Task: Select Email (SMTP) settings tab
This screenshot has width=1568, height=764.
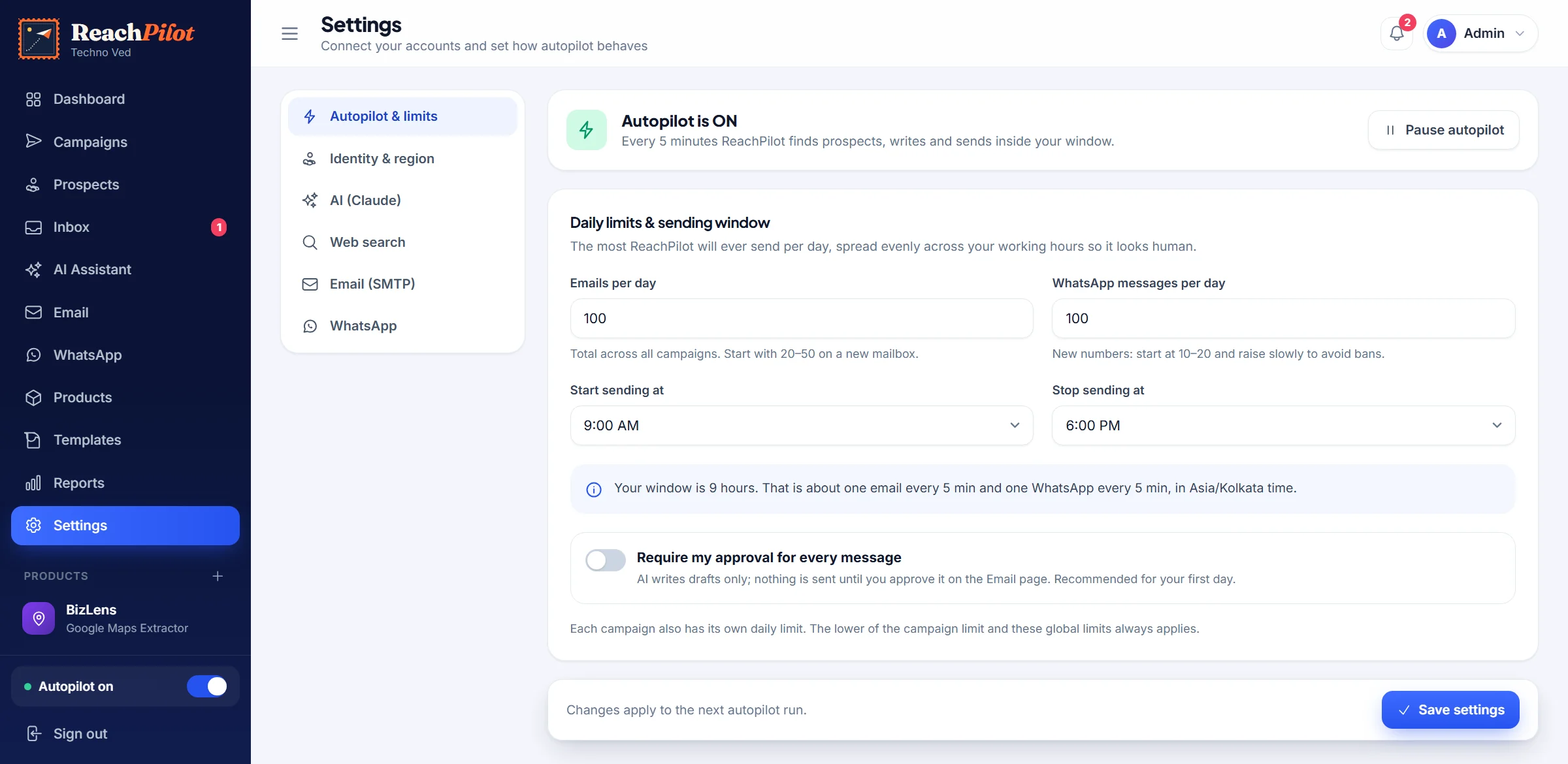Action: pyautogui.click(x=402, y=284)
